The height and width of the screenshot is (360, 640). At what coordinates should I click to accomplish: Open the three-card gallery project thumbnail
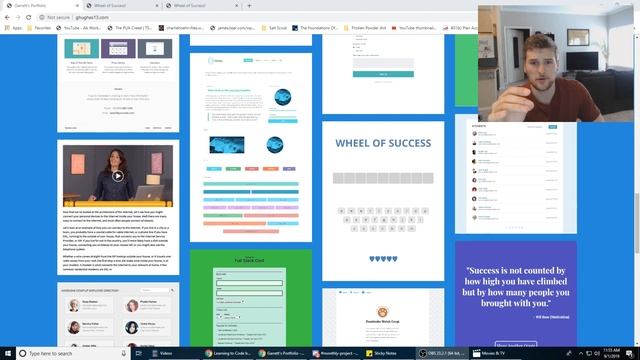(x=118, y=83)
